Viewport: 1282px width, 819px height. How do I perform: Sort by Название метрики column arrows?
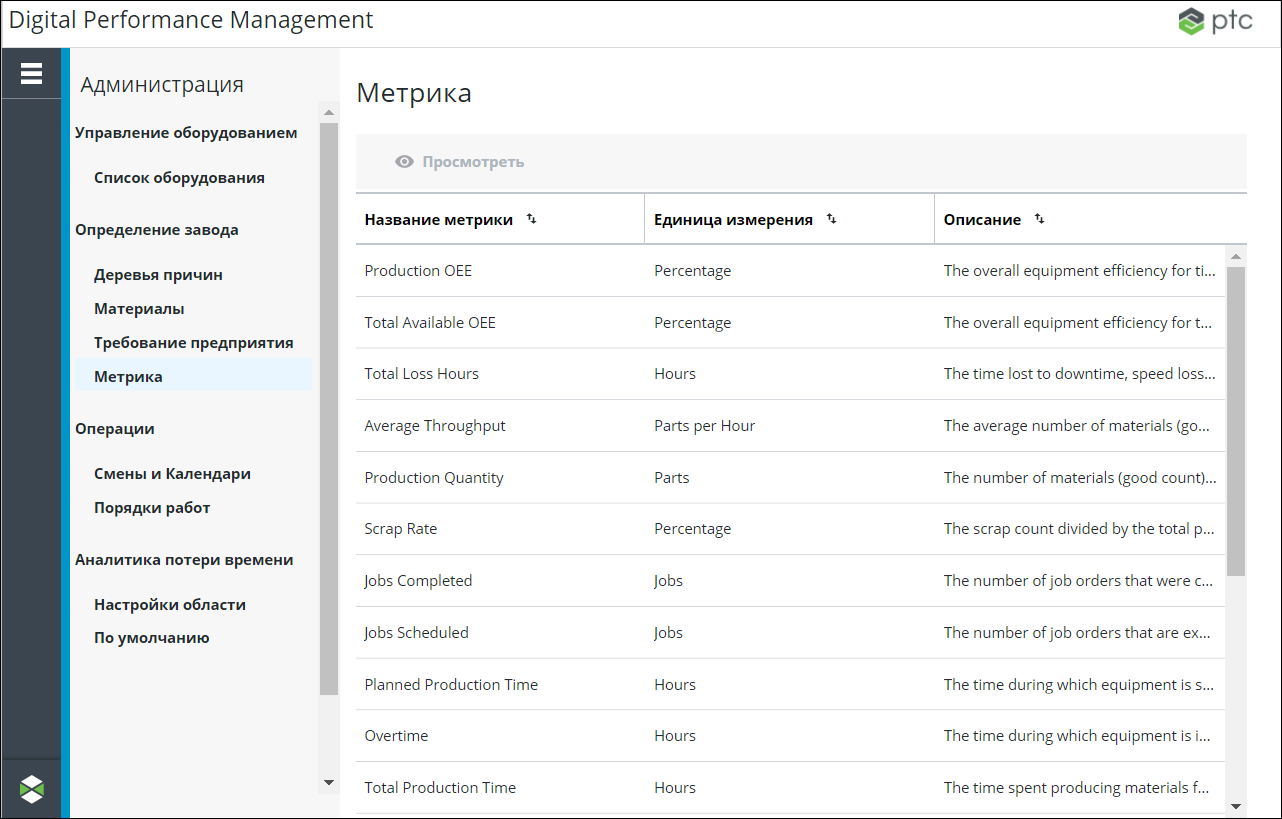click(x=532, y=219)
